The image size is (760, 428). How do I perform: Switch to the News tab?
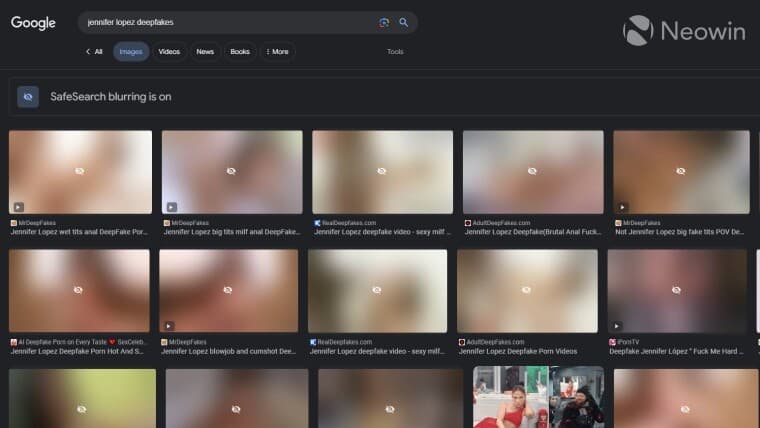coord(205,51)
